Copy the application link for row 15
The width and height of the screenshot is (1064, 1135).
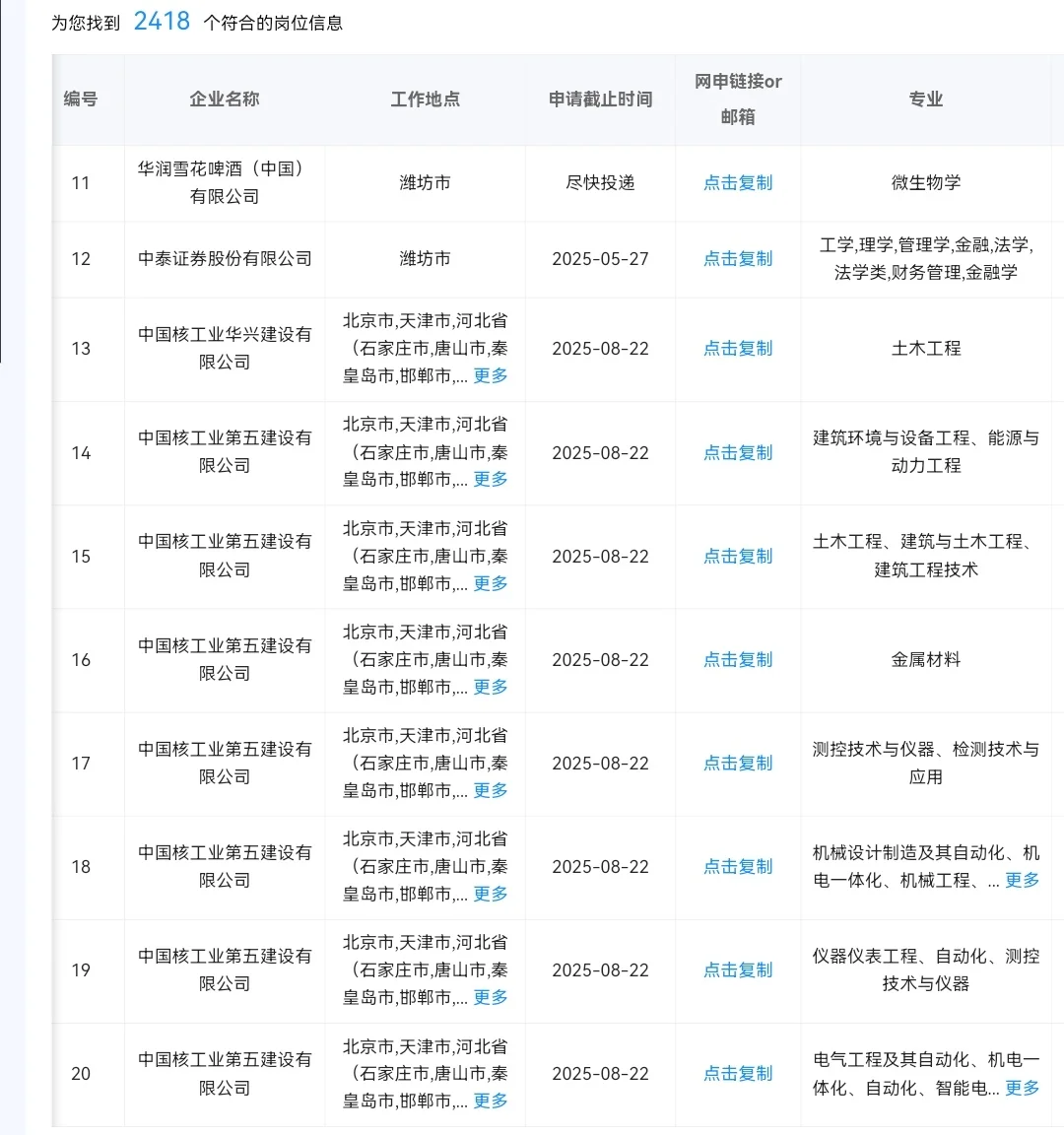pyautogui.click(x=737, y=556)
